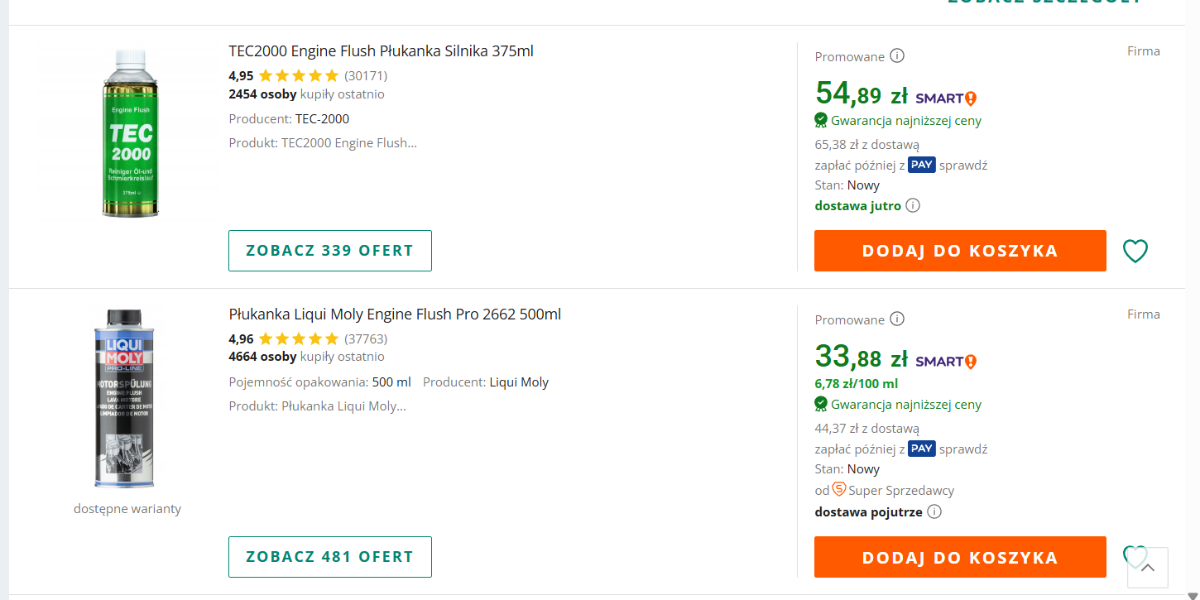Open Płukanka Liqui Moly Engine Flush Pro title
Image resolution: width=1200 pixels, height=600 pixels.
395,314
